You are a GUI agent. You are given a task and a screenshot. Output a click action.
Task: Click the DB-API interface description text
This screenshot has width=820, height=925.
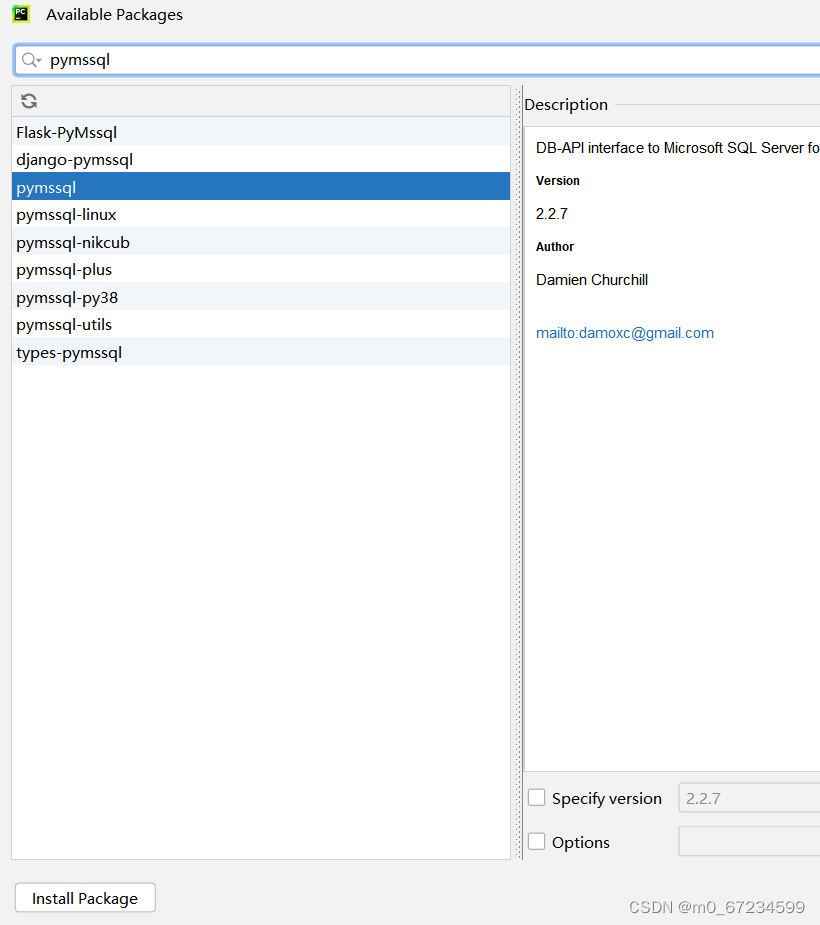pyautogui.click(x=678, y=148)
